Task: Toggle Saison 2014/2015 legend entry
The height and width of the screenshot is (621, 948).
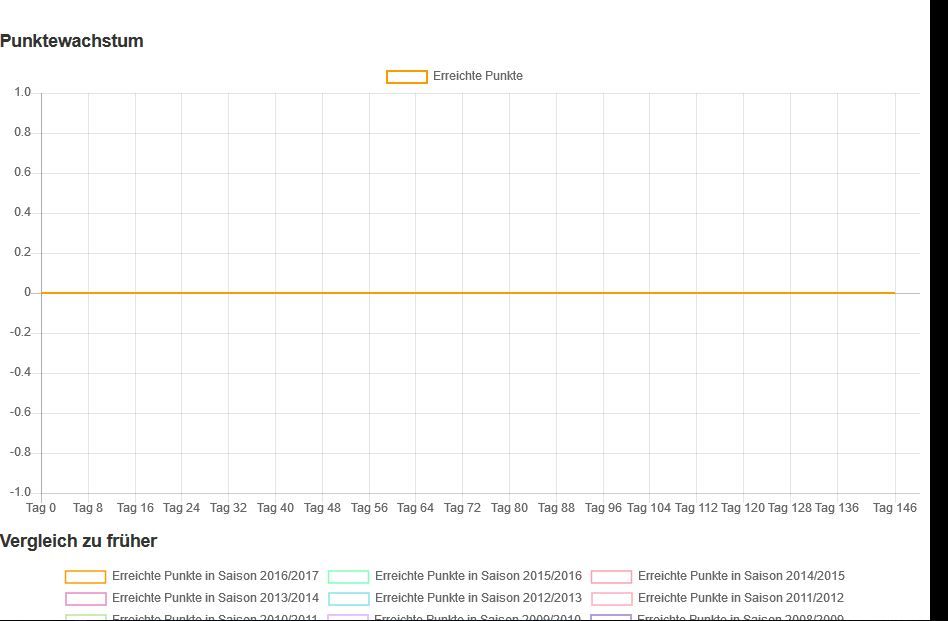Action: (740, 576)
